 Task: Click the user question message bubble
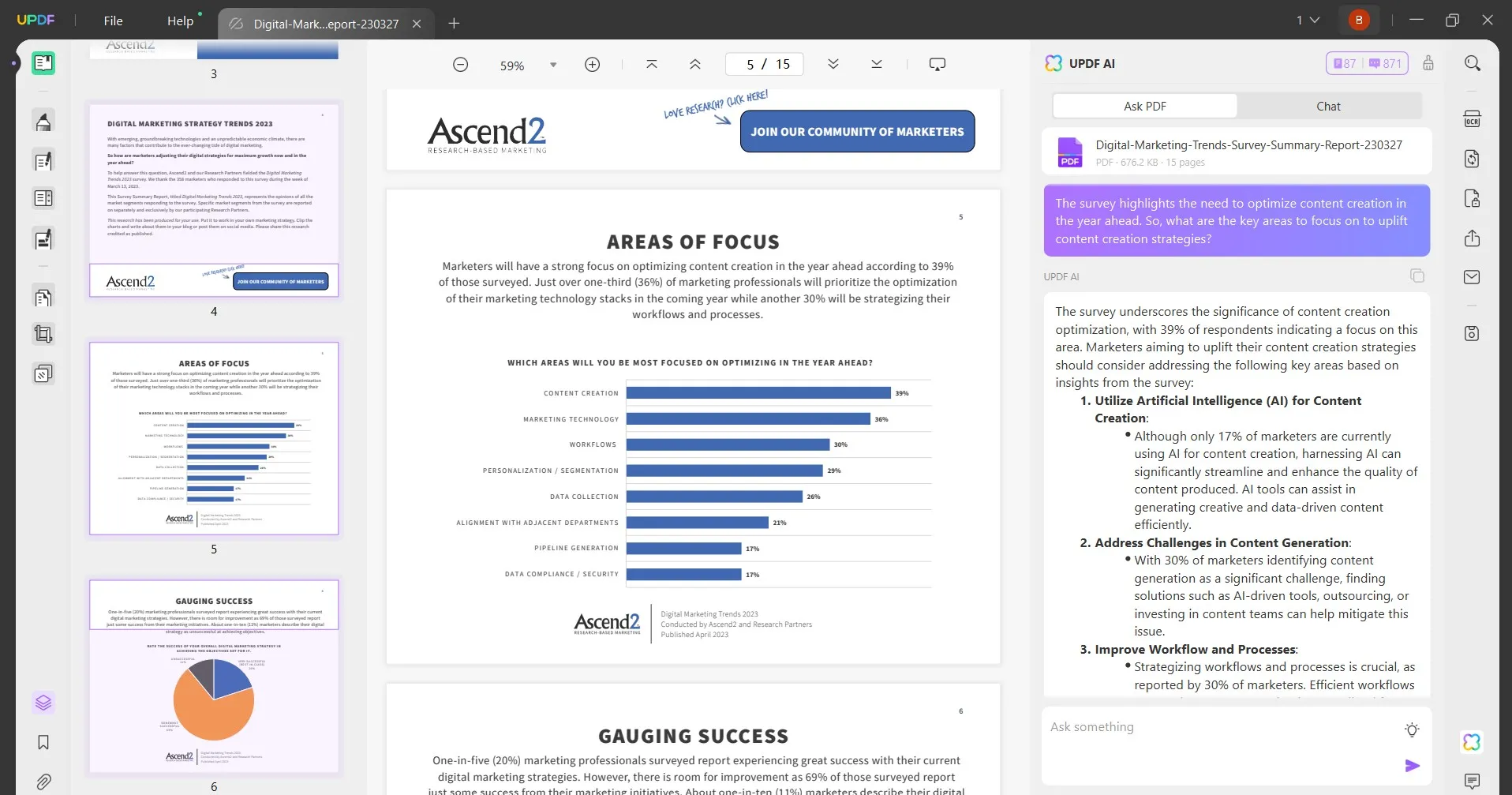(1237, 221)
